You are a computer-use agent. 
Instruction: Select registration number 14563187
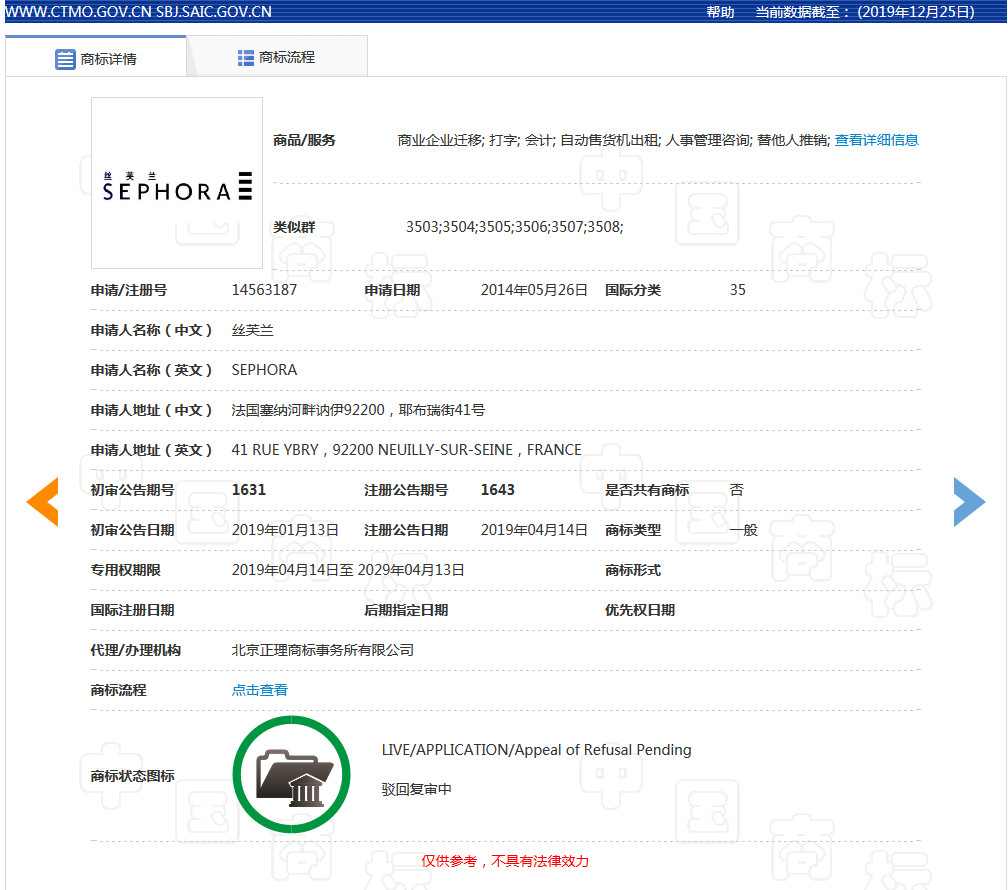point(264,290)
